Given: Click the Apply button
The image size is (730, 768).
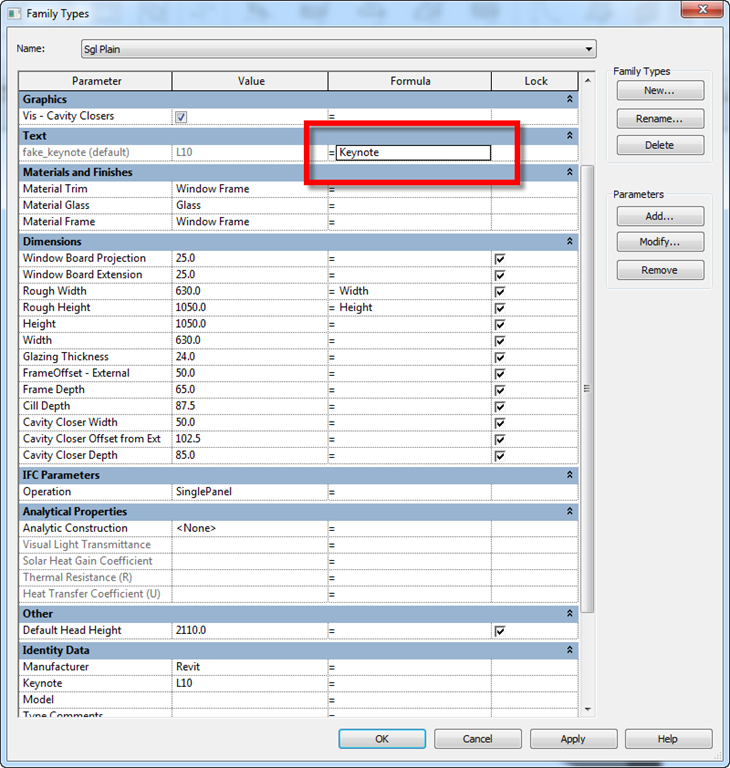Looking at the screenshot, I should coord(573,739).
